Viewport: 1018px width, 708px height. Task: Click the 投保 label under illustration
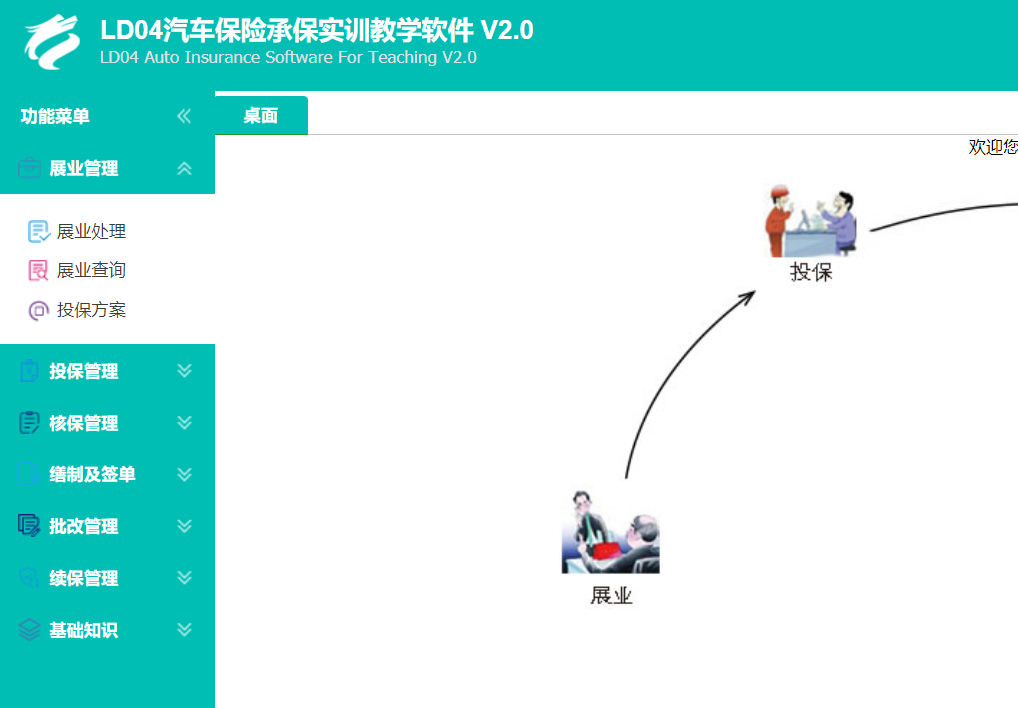coord(811,271)
